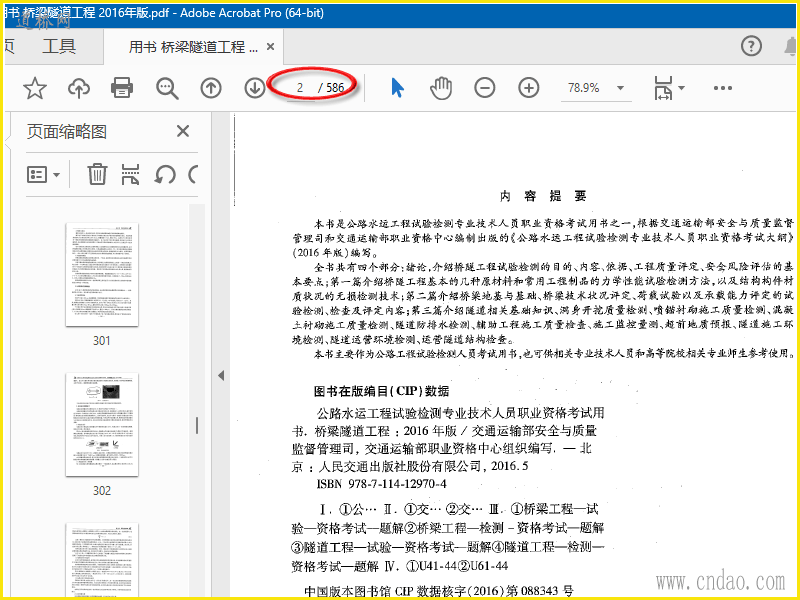Select page 301 thumbnail
Screen dimensions: 800x600
click(102, 274)
